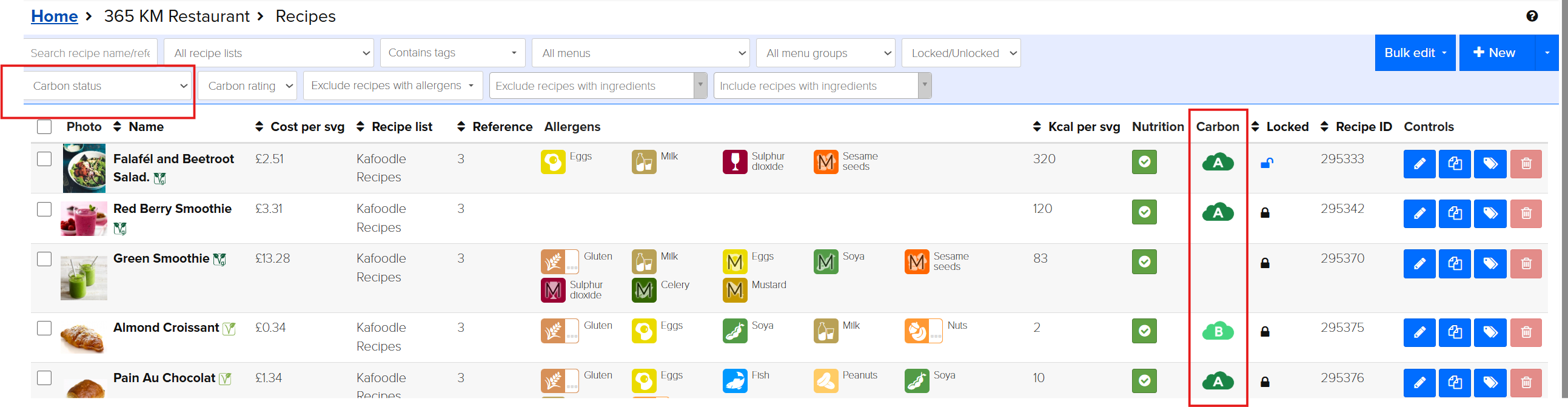This screenshot has width=1568, height=407.
Task: Delete the Almond Croissant recipe
Action: point(1526,332)
